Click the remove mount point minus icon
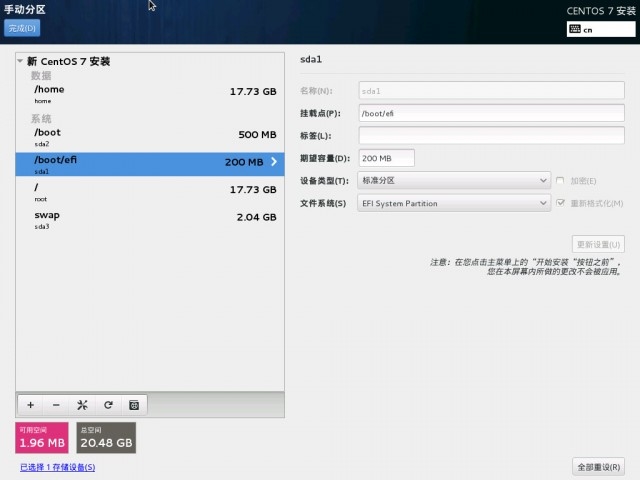640x480 pixels. [56, 405]
